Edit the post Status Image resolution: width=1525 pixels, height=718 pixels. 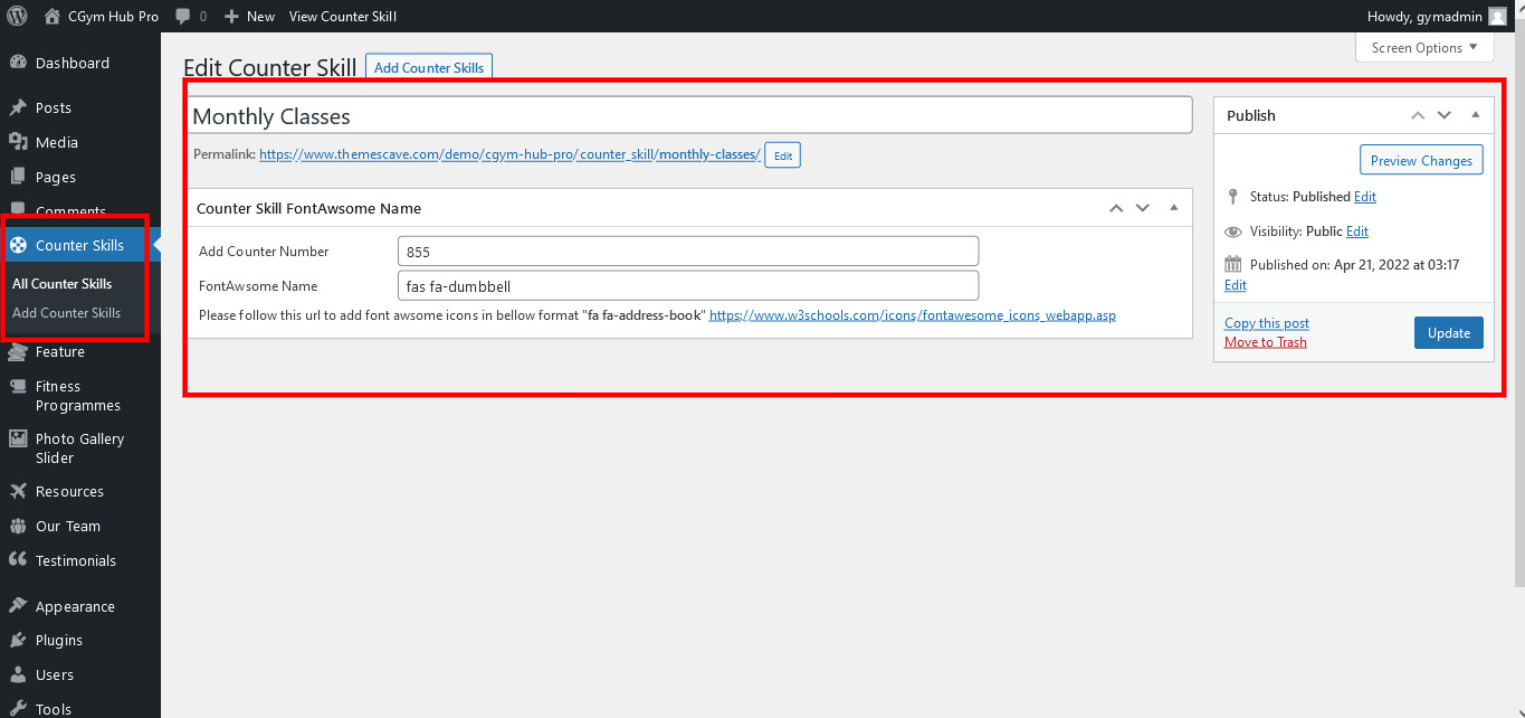click(x=1365, y=197)
